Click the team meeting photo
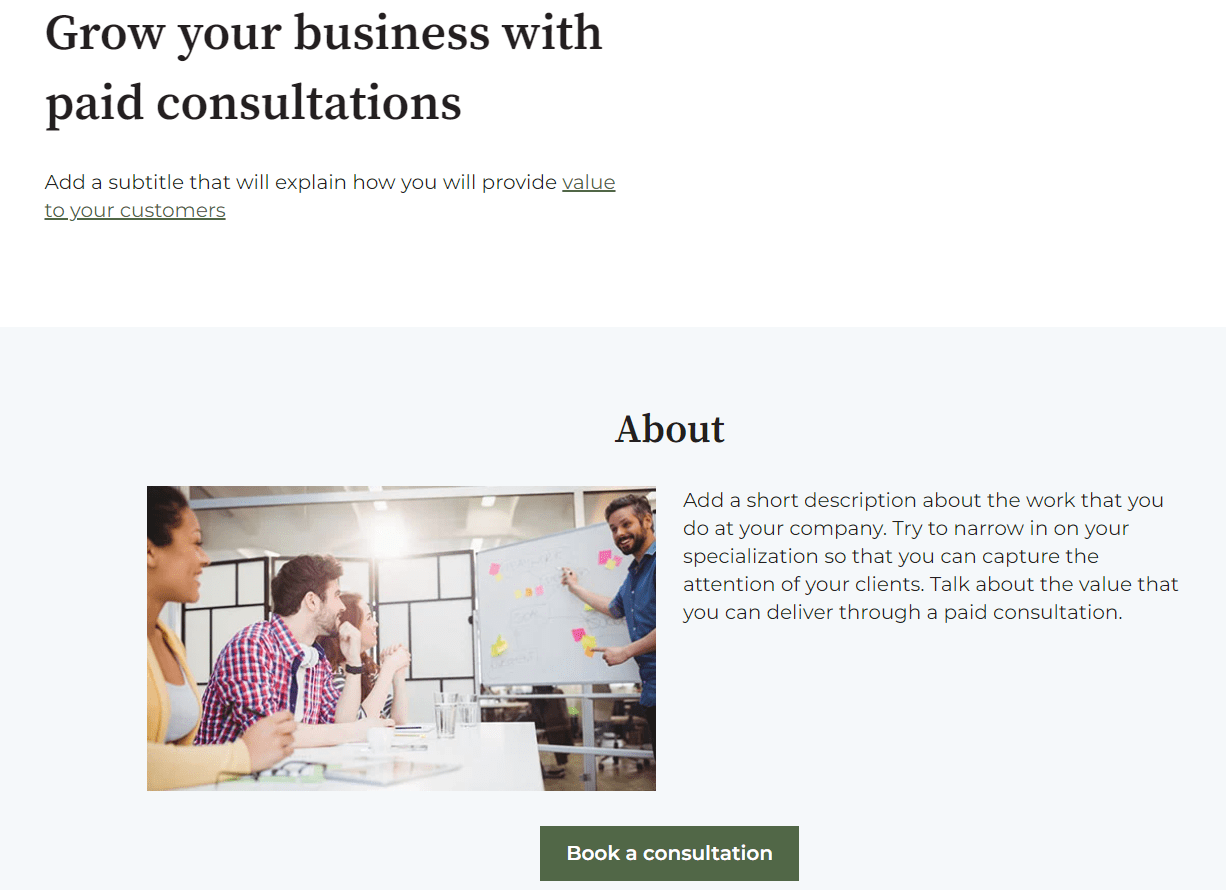The image size is (1226, 890). [400, 638]
